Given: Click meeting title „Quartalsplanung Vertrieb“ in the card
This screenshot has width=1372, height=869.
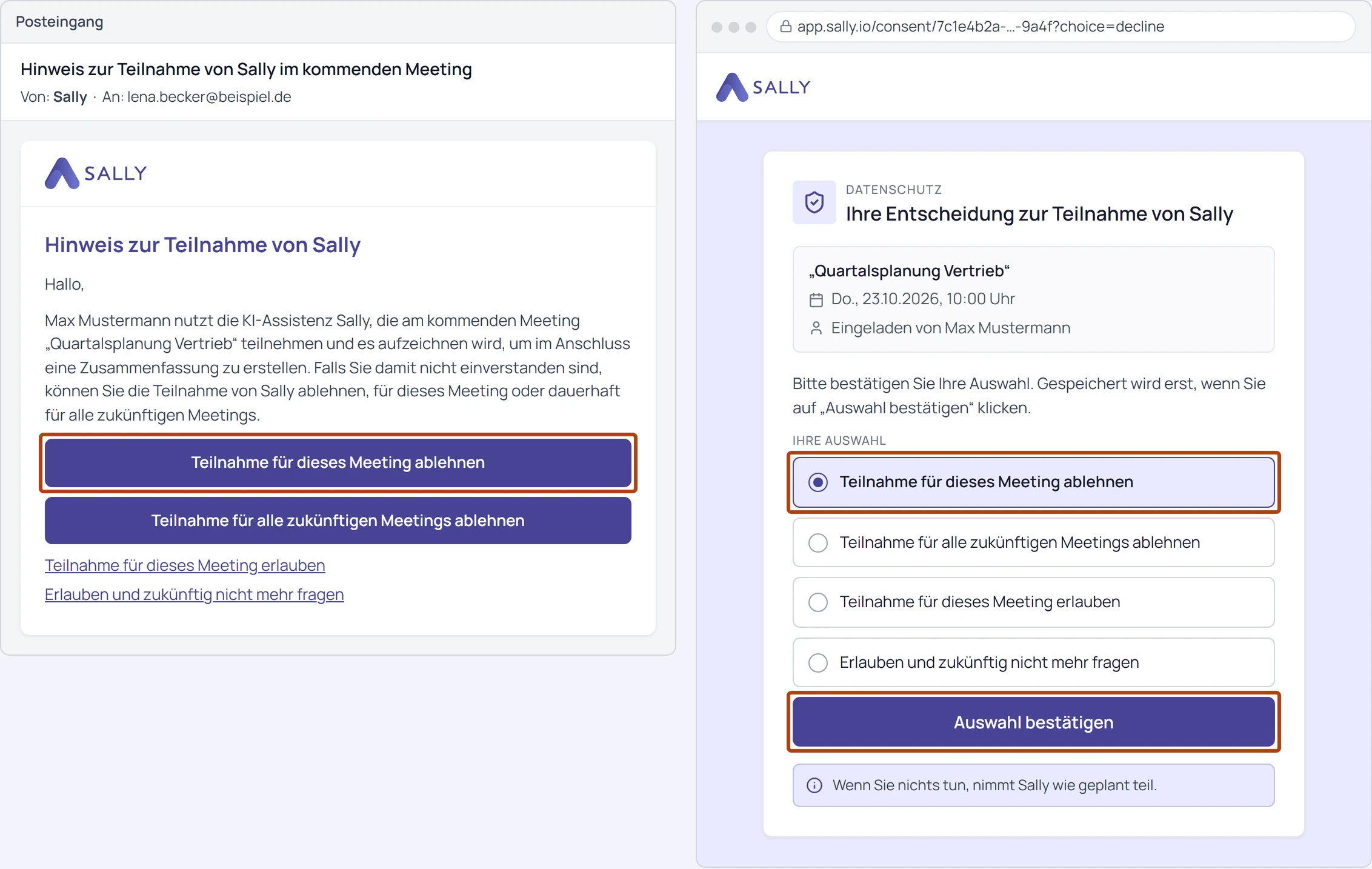Looking at the screenshot, I should 909,271.
